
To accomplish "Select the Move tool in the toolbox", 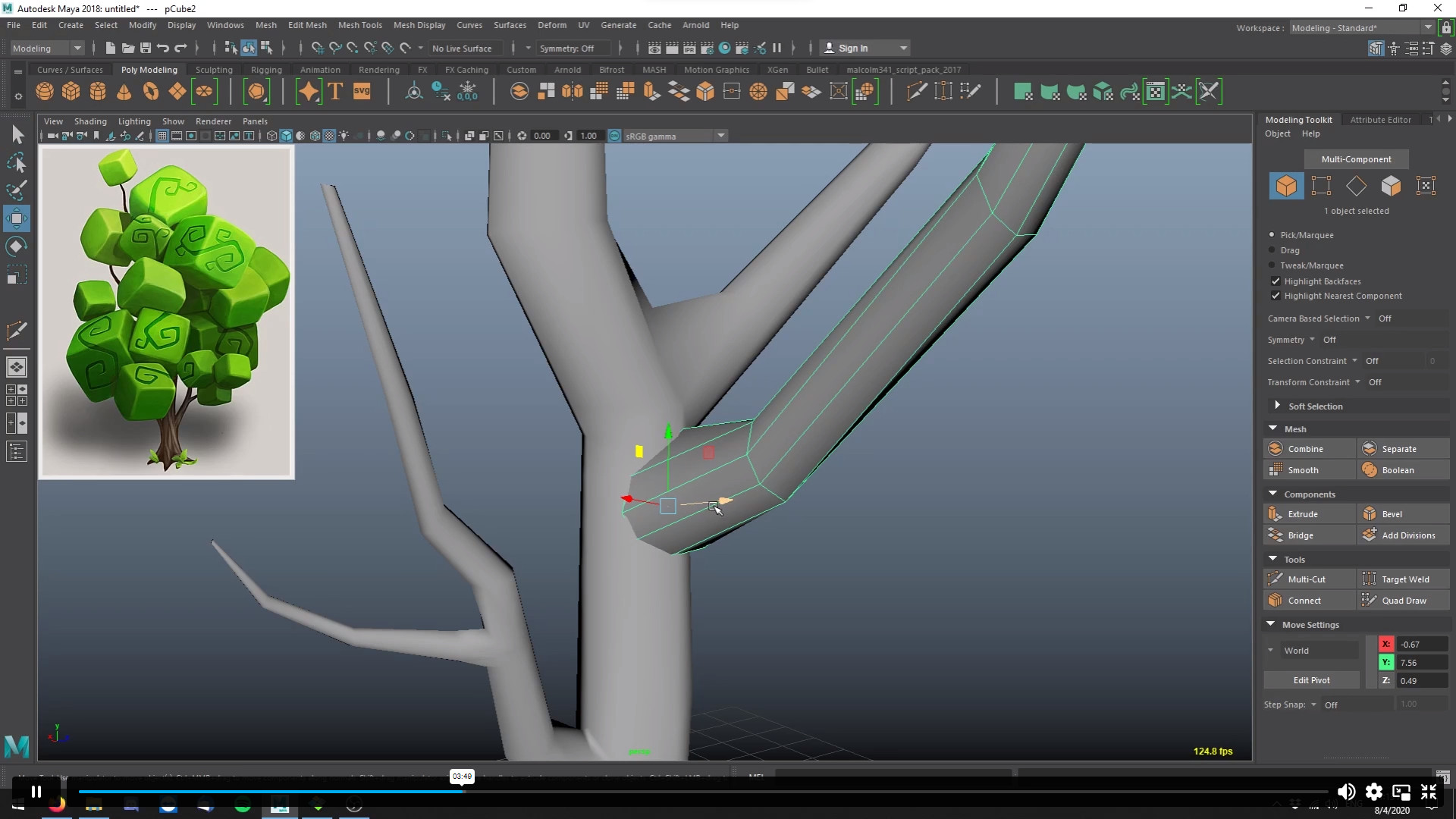I will pos(17,218).
